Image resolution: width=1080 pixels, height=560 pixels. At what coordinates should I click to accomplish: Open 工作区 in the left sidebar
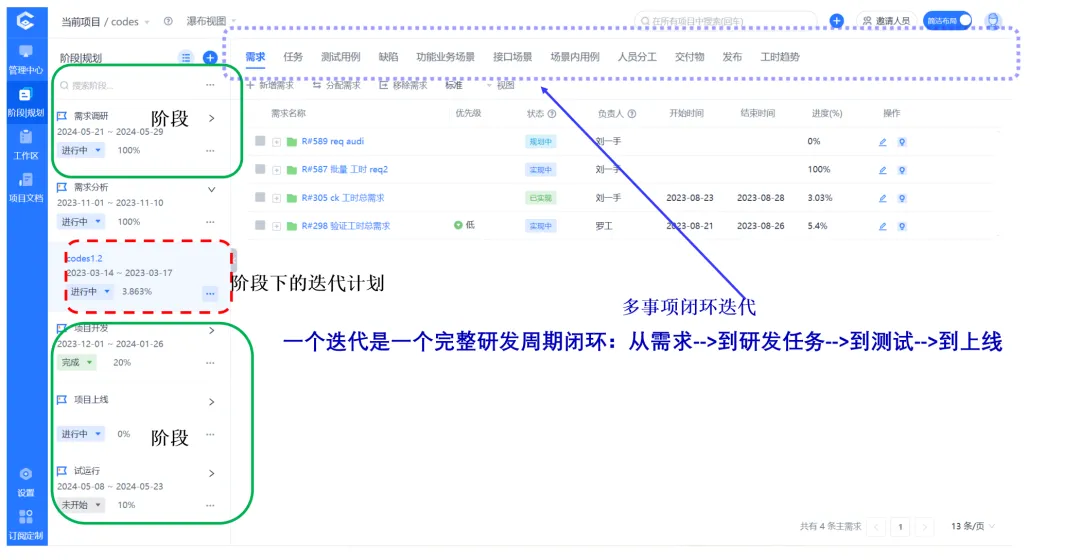pyautogui.click(x=25, y=145)
